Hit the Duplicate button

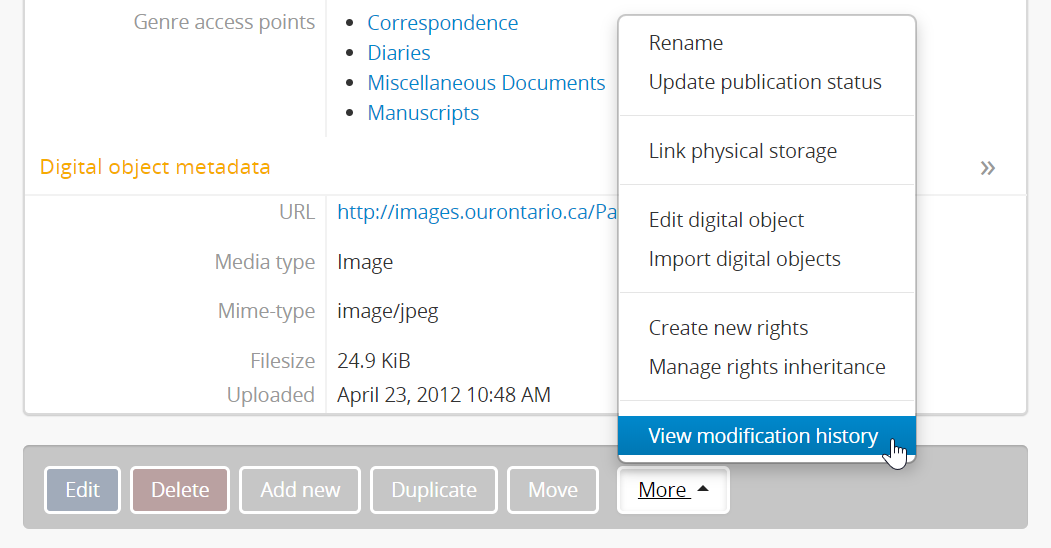pyautogui.click(x=434, y=490)
